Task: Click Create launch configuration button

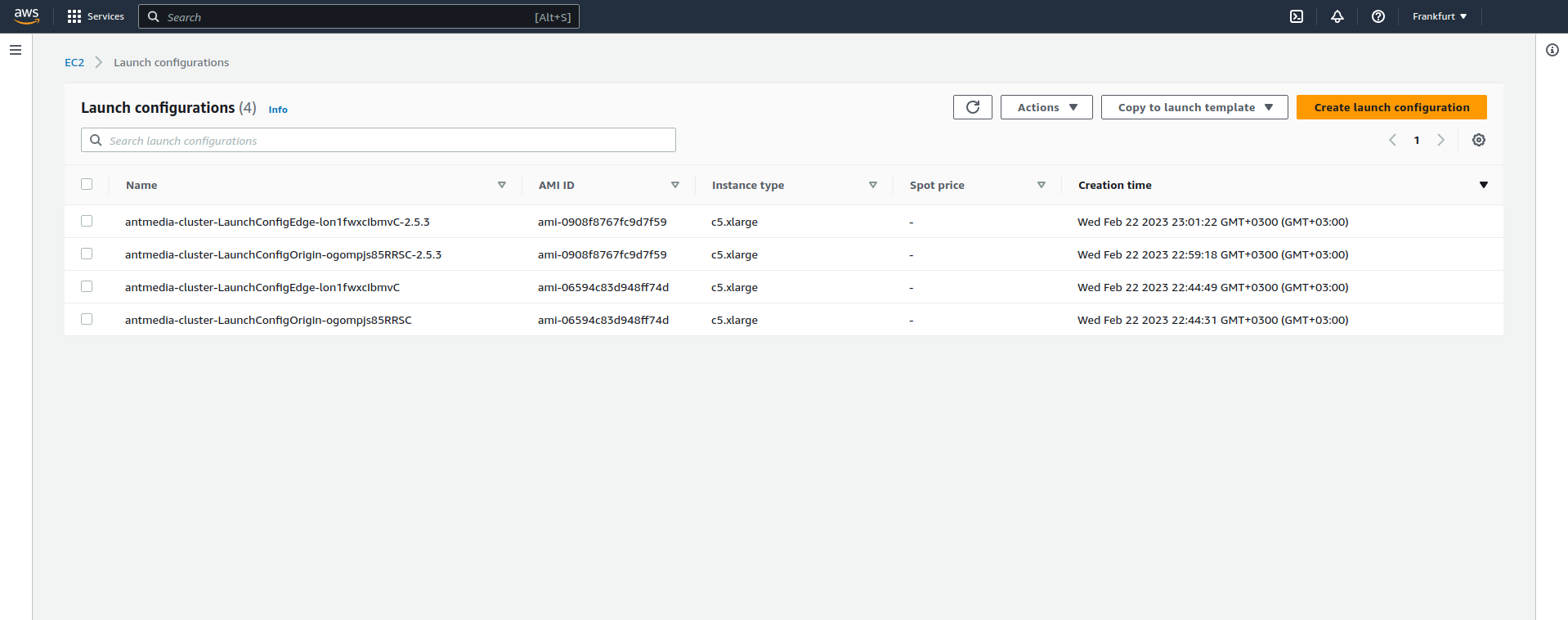Action: [1391, 107]
